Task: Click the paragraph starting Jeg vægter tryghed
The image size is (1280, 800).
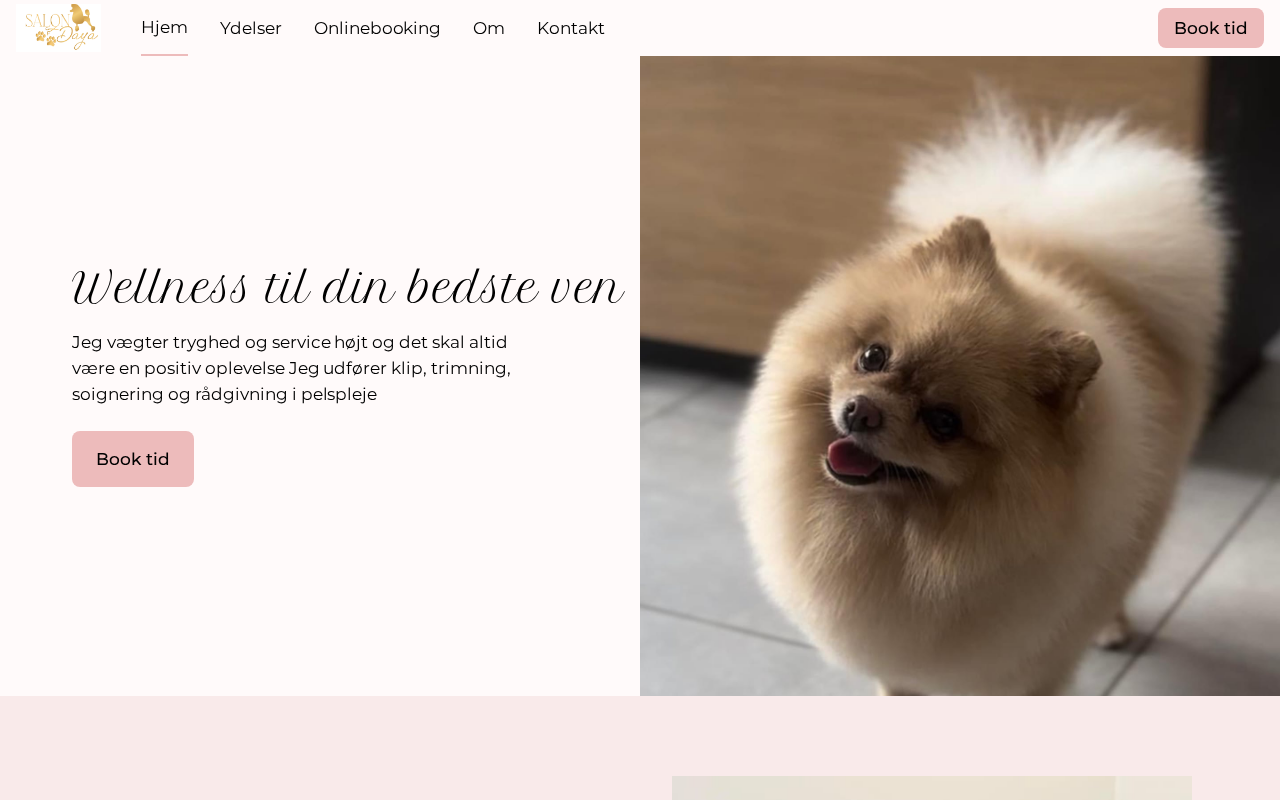Action: 292,368
